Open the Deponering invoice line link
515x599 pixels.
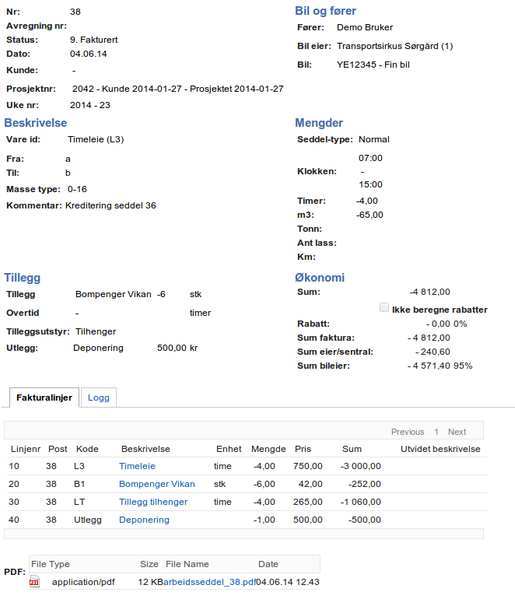[144, 520]
